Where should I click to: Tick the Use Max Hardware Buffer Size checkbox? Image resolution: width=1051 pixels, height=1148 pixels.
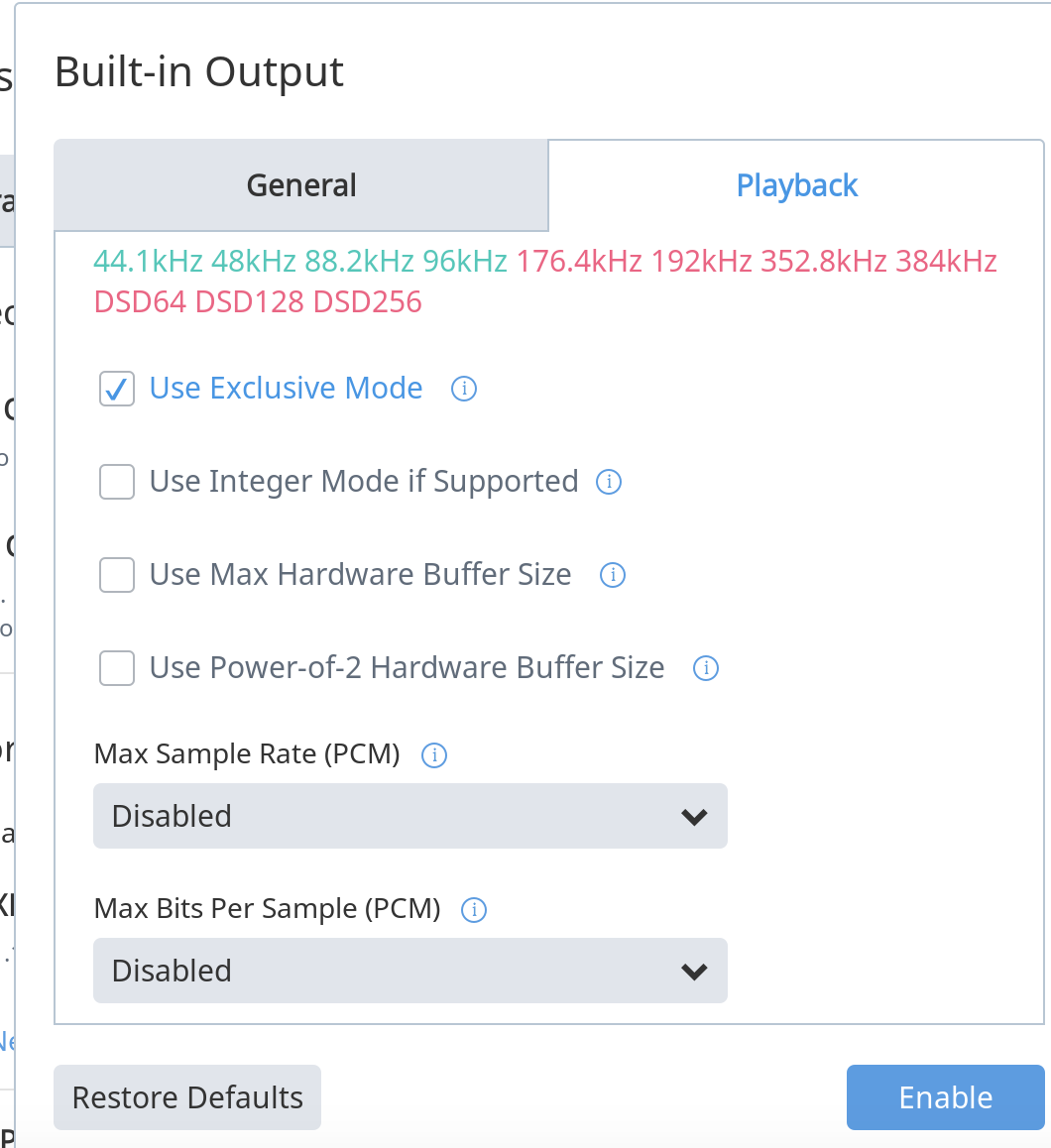click(117, 575)
